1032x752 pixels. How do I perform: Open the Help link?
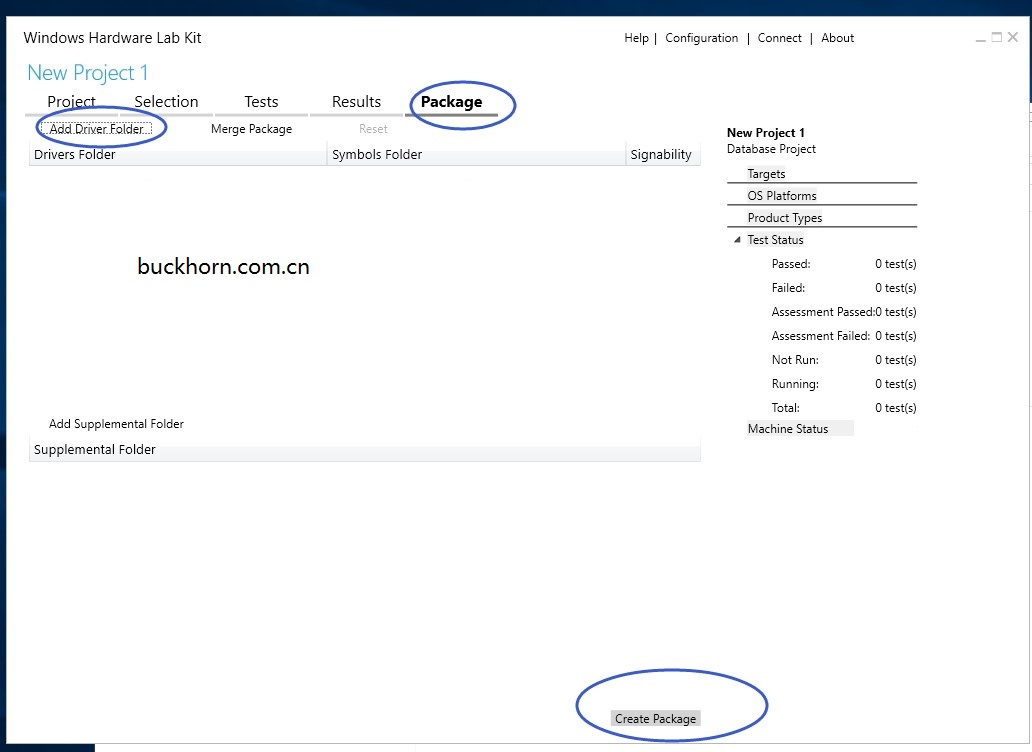point(636,38)
